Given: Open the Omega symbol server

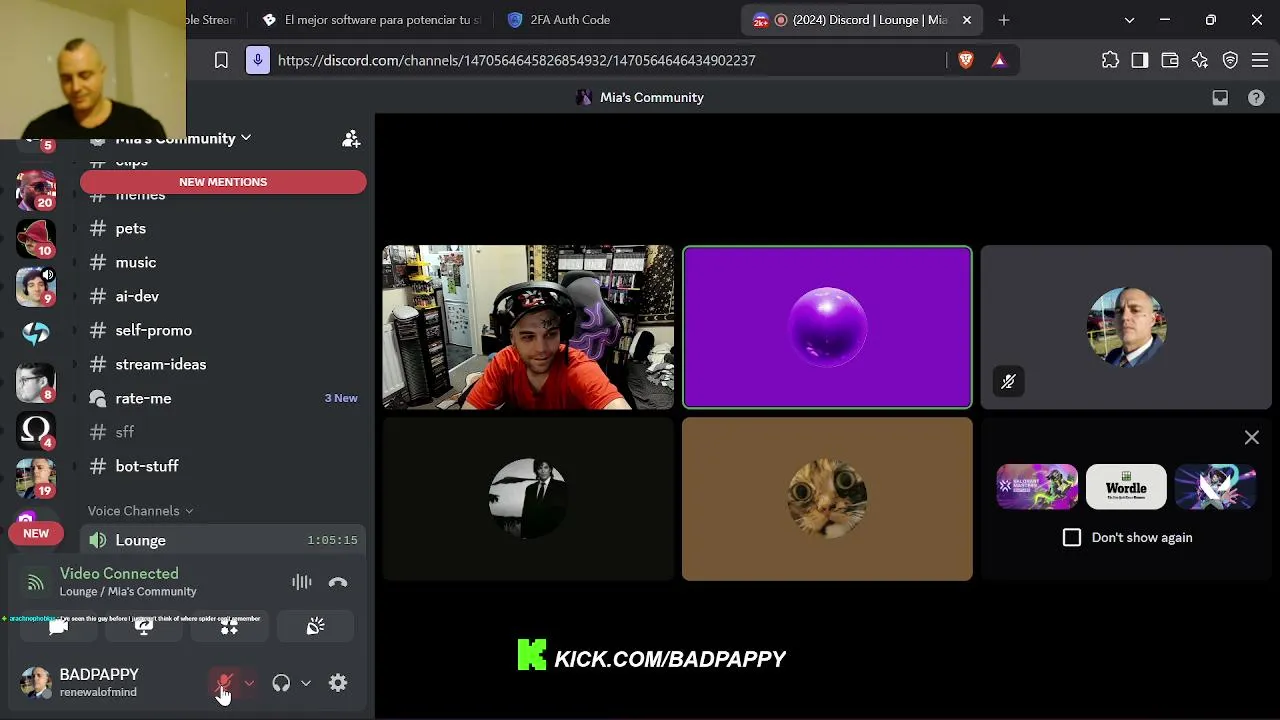Looking at the screenshot, I should pyautogui.click(x=36, y=430).
